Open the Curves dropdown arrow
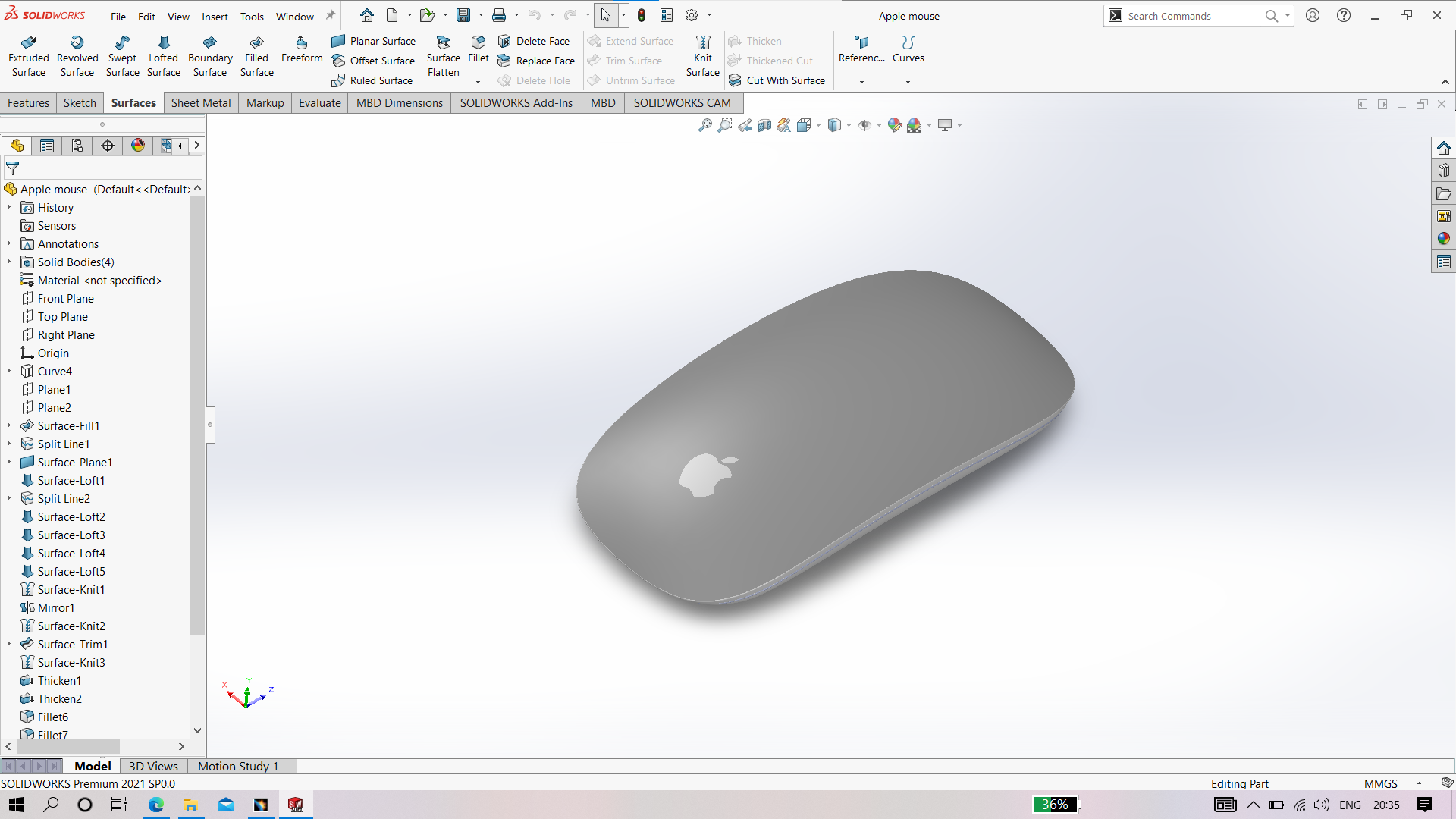1456x819 pixels. click(908, 82)
